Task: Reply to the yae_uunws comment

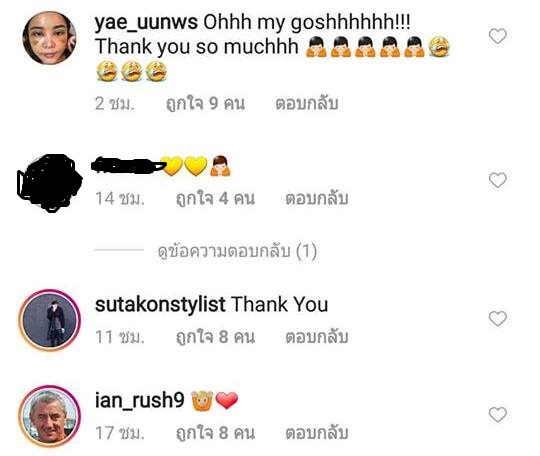Action: [307, 103]
